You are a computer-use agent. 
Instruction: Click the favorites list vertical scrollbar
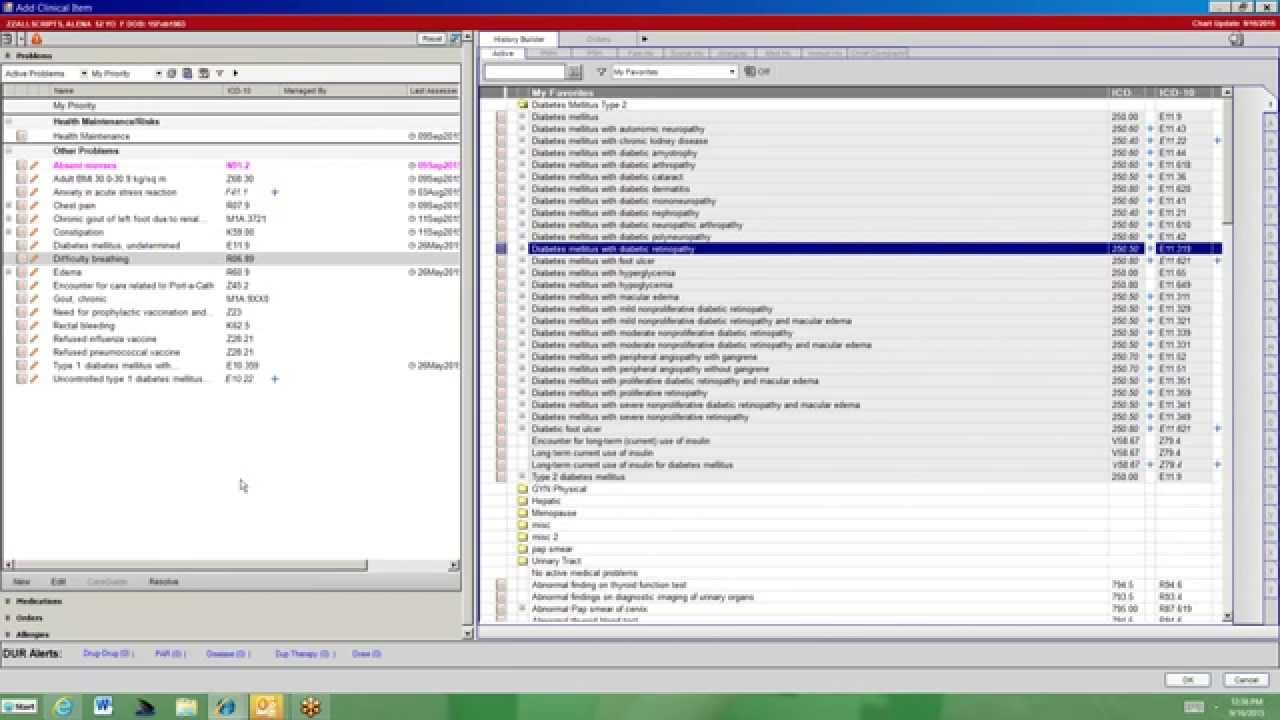(x=1227, y=160)
